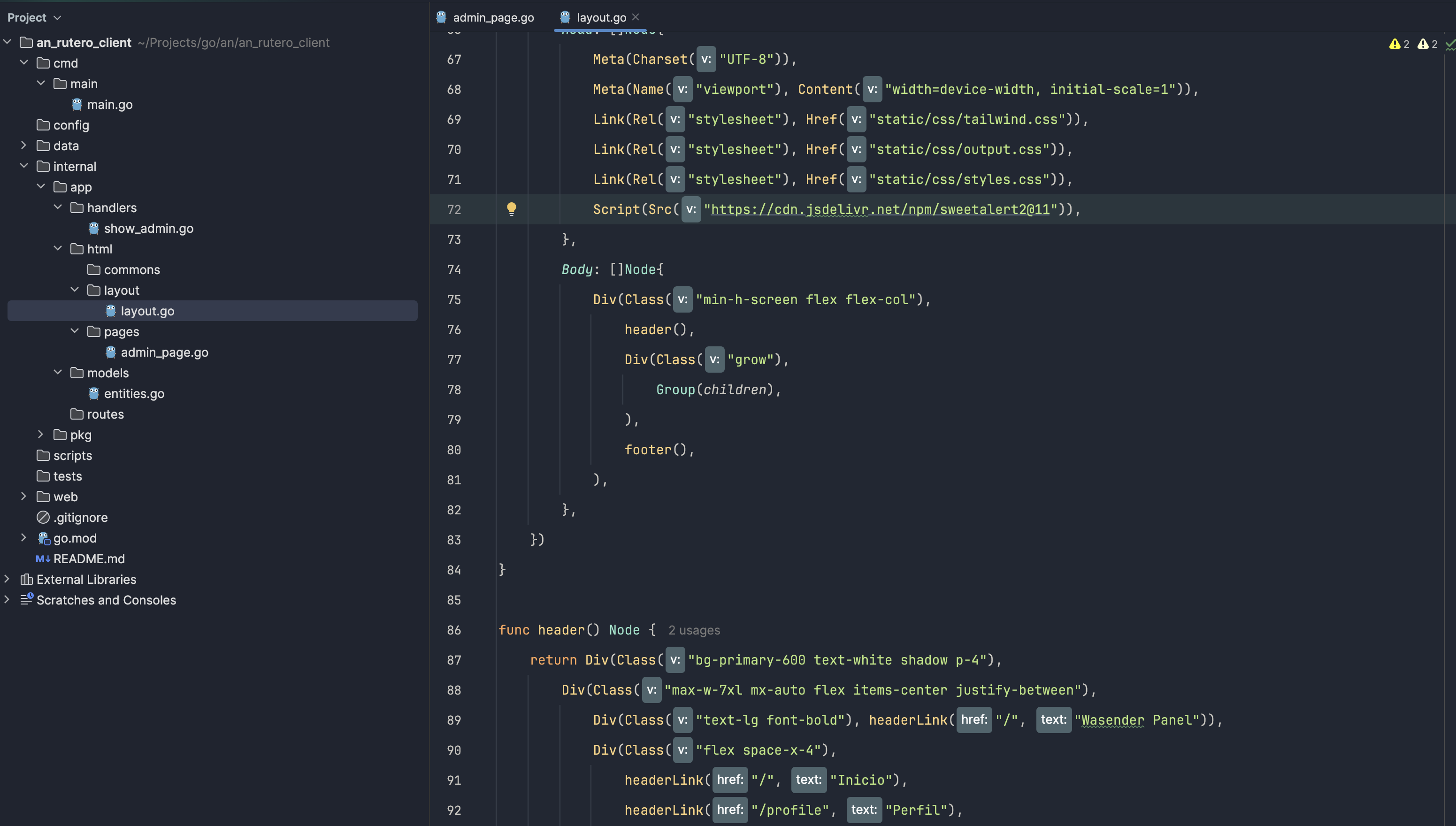Open show_admin.go in the project tree
This screenshot has width=1456, height=826.
click(x=149, y=228)
